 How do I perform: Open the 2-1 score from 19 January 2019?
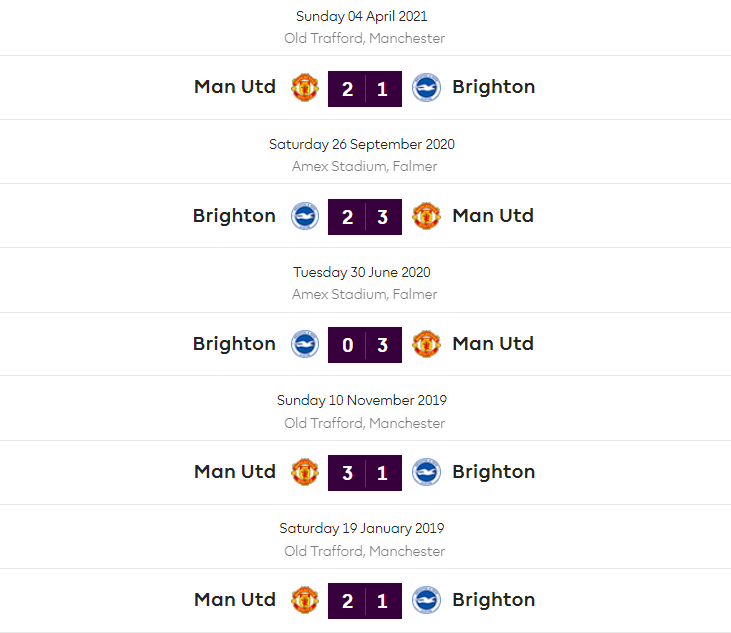click(365, 600)
